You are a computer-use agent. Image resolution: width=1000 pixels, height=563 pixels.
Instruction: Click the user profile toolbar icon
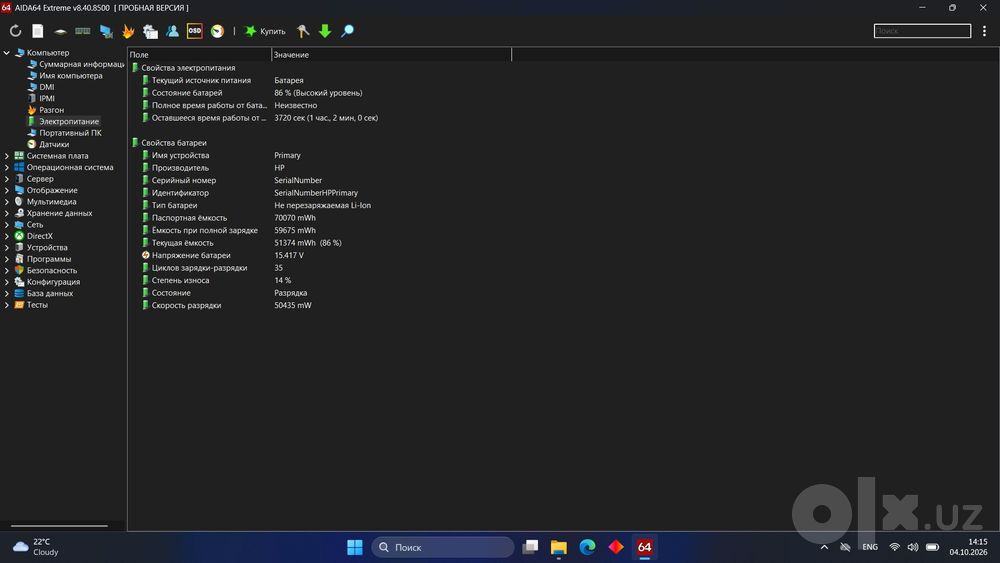pyautogui.click(x=172, y=31)
